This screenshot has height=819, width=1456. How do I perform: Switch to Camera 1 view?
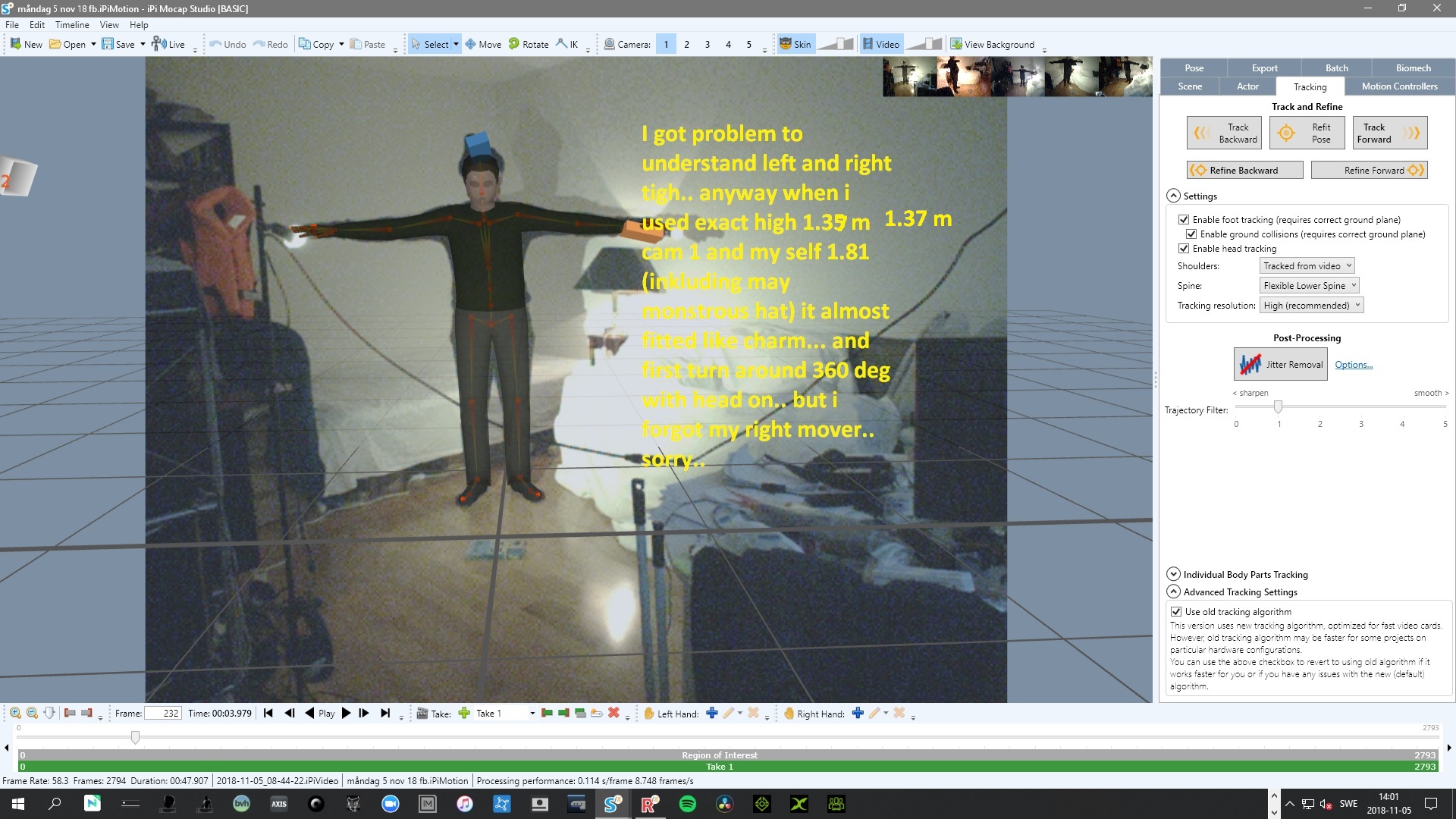pos(666,44)
